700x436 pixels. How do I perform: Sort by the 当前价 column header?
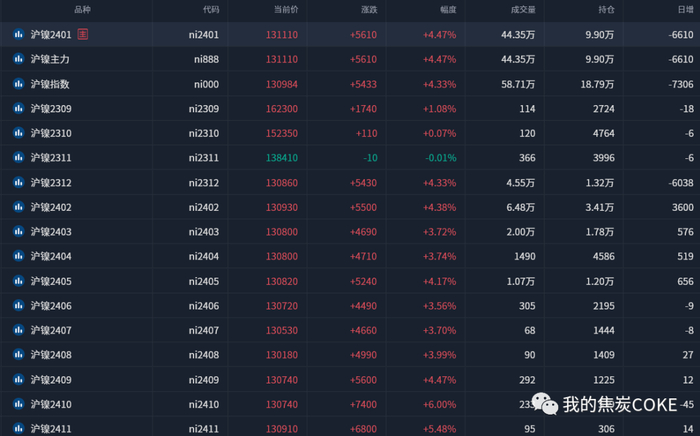click(286, 9)
